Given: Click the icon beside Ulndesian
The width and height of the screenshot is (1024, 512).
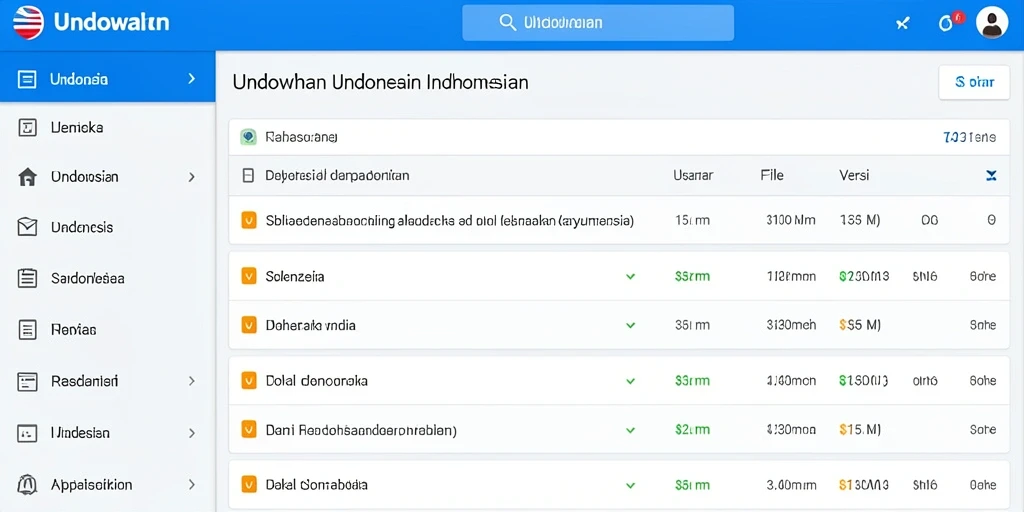Looking at the screenshot, I should (27, 433).
